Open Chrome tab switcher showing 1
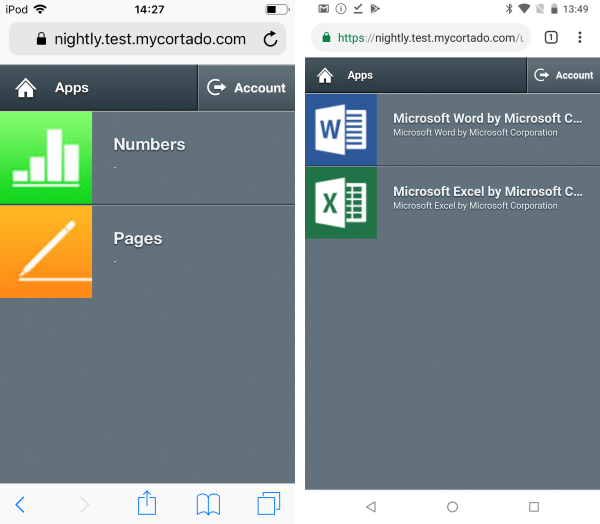 pos(551,37)
